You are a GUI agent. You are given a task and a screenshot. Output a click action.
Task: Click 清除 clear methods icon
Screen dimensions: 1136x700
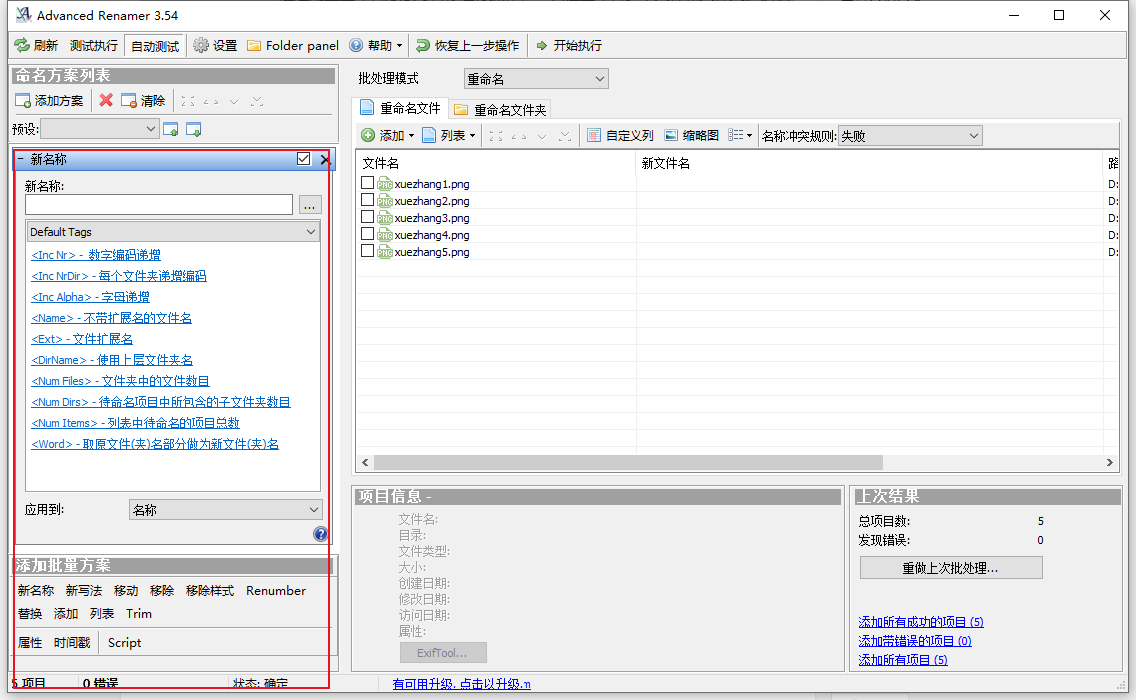(129, 101)
